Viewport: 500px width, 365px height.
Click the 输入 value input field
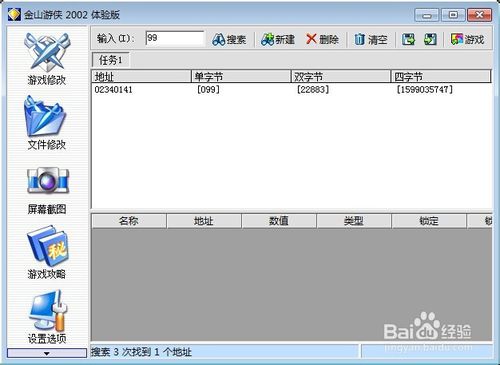point(175,38)
